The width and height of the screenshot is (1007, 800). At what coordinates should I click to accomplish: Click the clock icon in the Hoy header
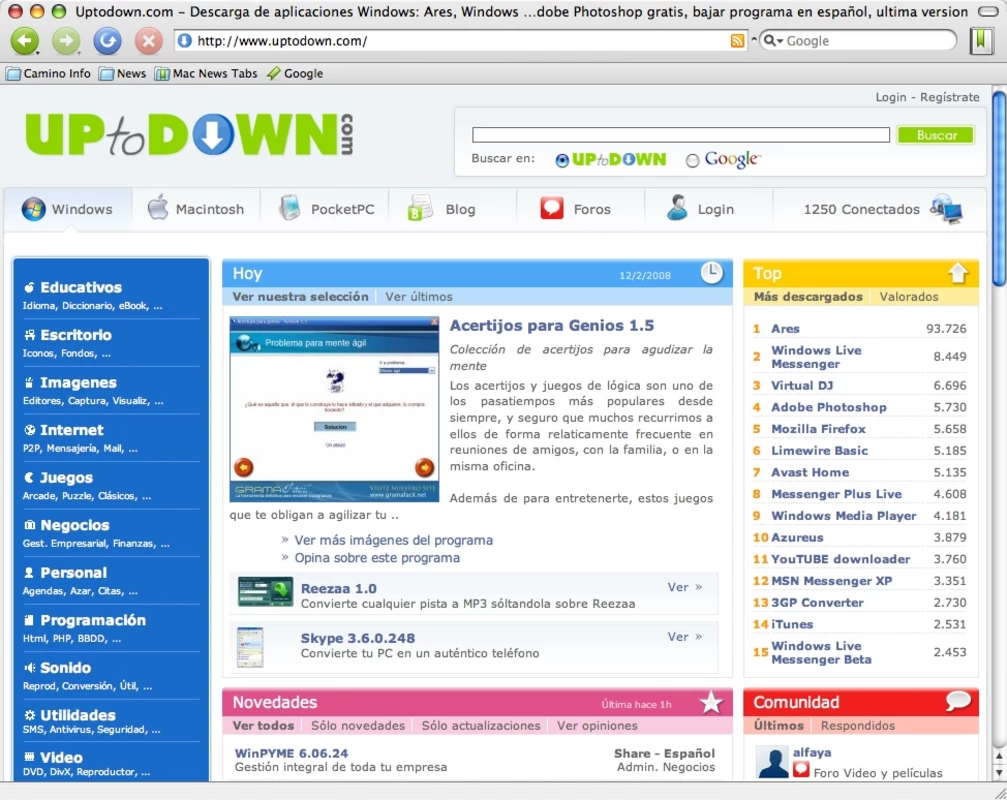711,273
